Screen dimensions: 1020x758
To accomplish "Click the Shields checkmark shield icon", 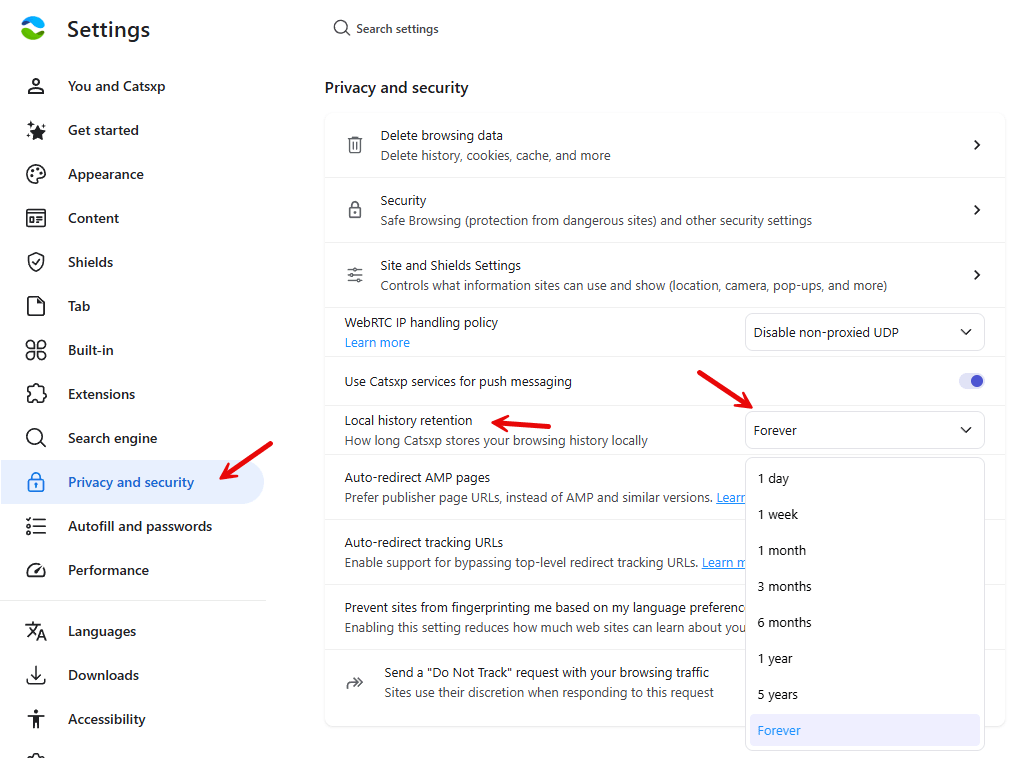I will [x=36, y=262].
